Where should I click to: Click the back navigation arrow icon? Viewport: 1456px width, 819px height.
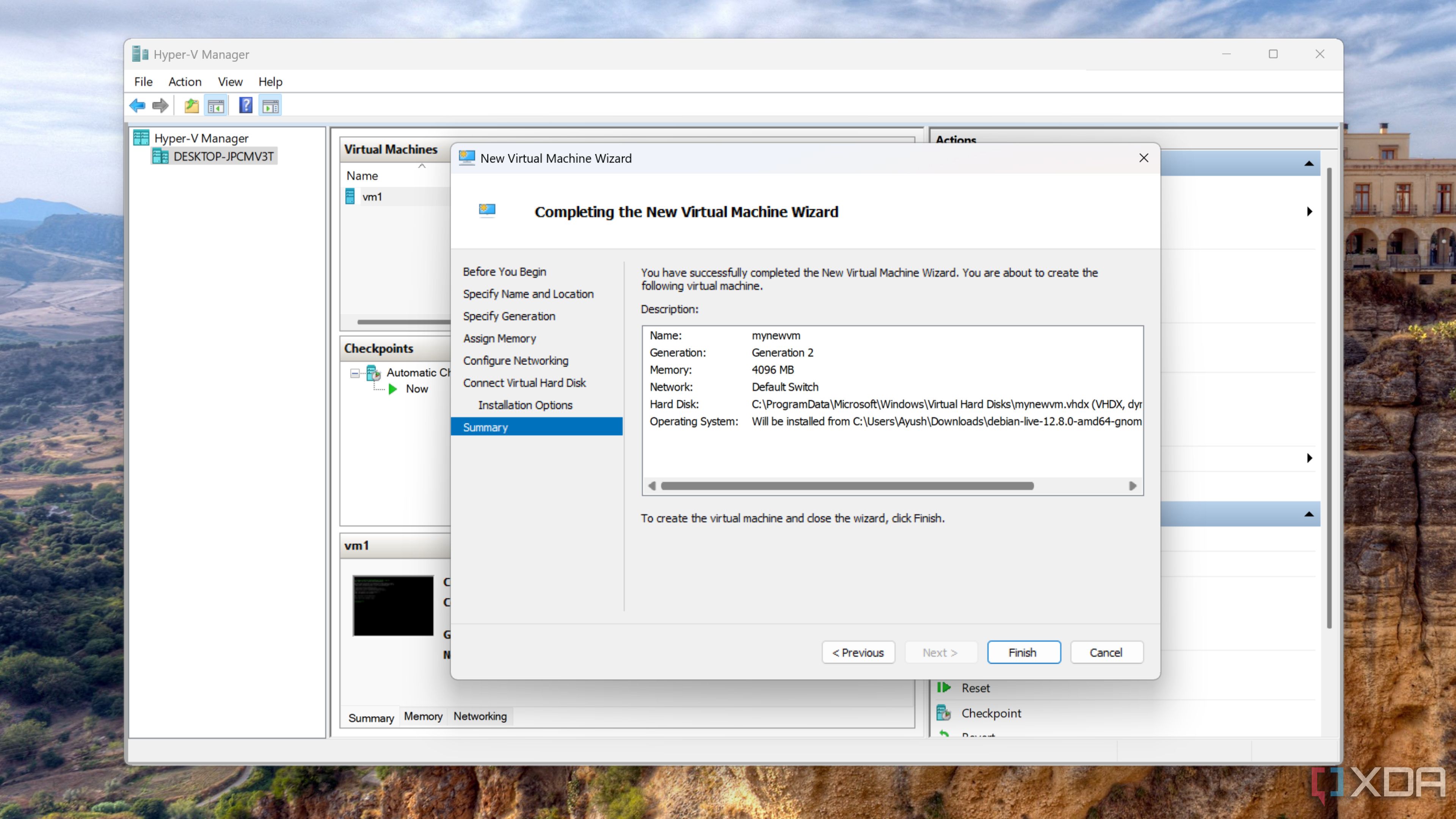[x=137, y=105]
